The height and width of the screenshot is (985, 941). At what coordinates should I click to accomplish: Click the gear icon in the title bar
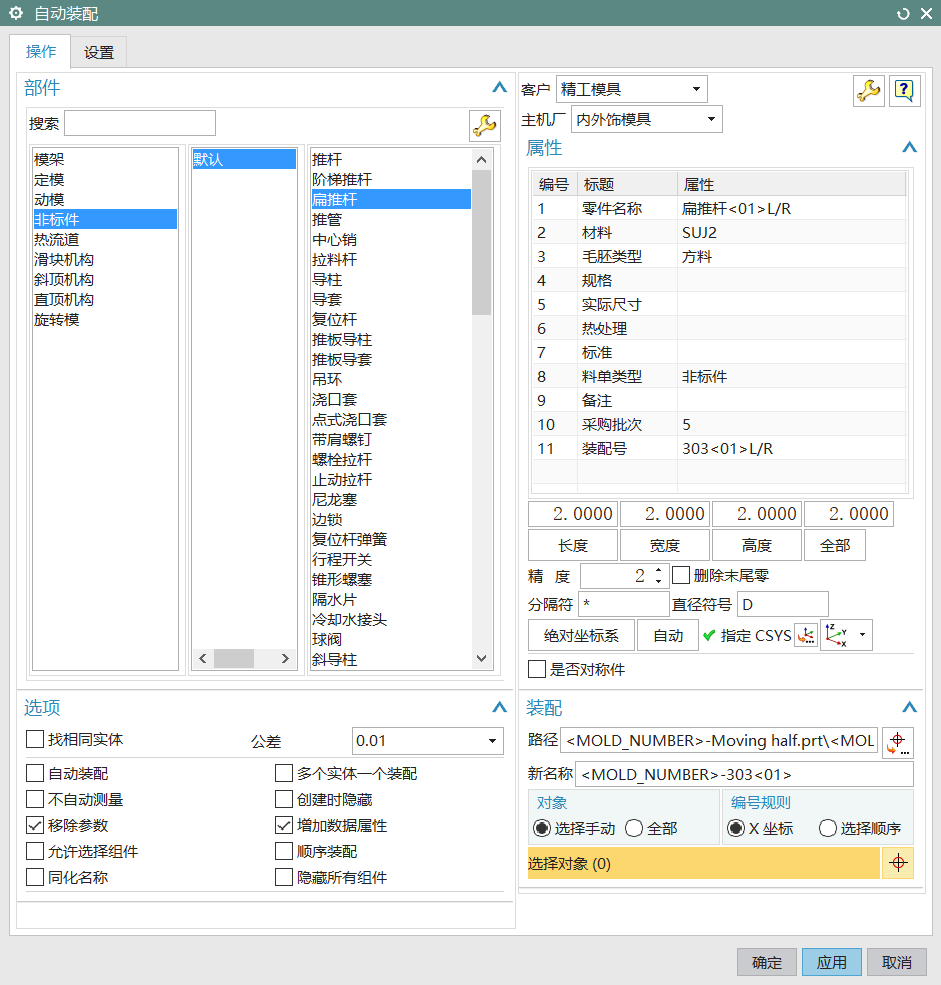click(16, 13)
